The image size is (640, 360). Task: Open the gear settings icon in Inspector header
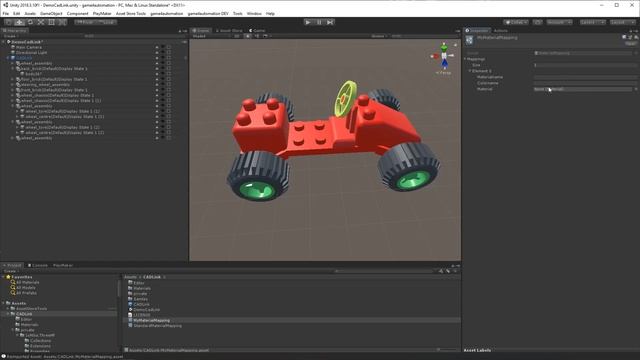tap(636, 37)
